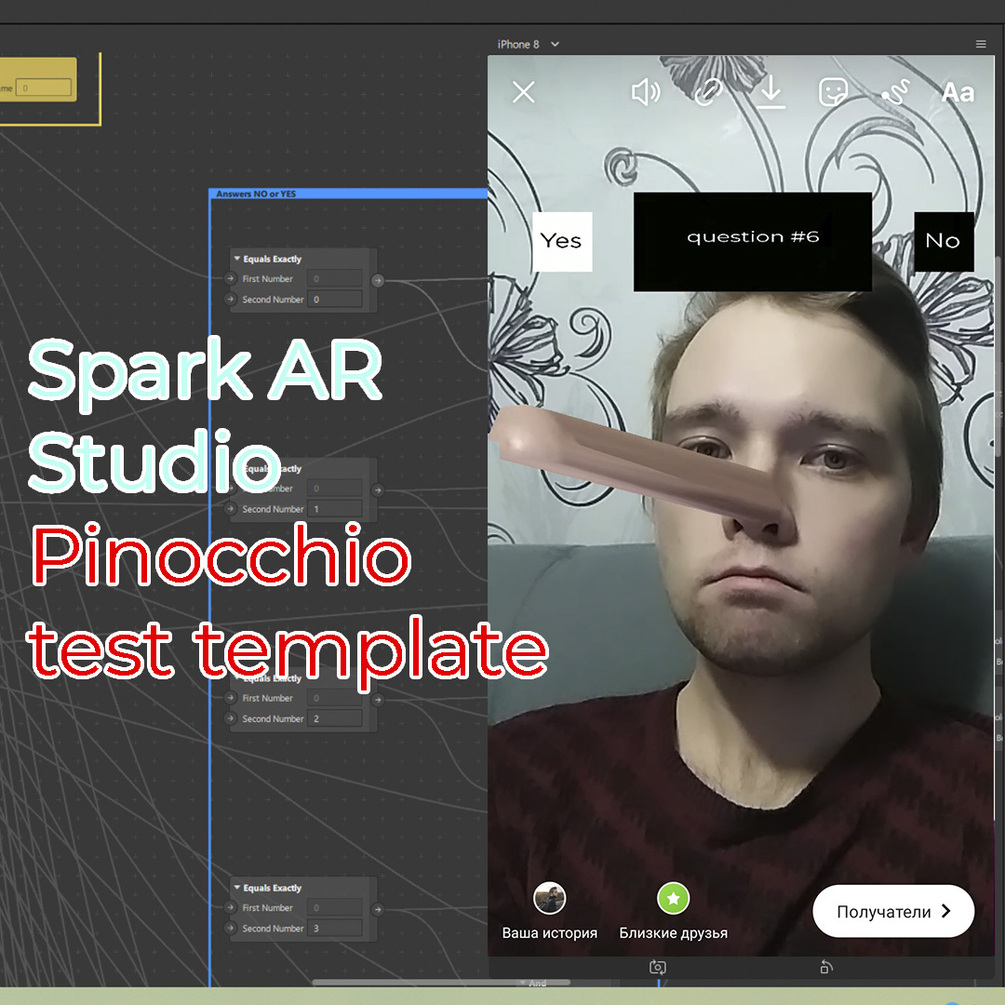
Task: Click Second Number input port, top patch
Action: pos(231,299)
